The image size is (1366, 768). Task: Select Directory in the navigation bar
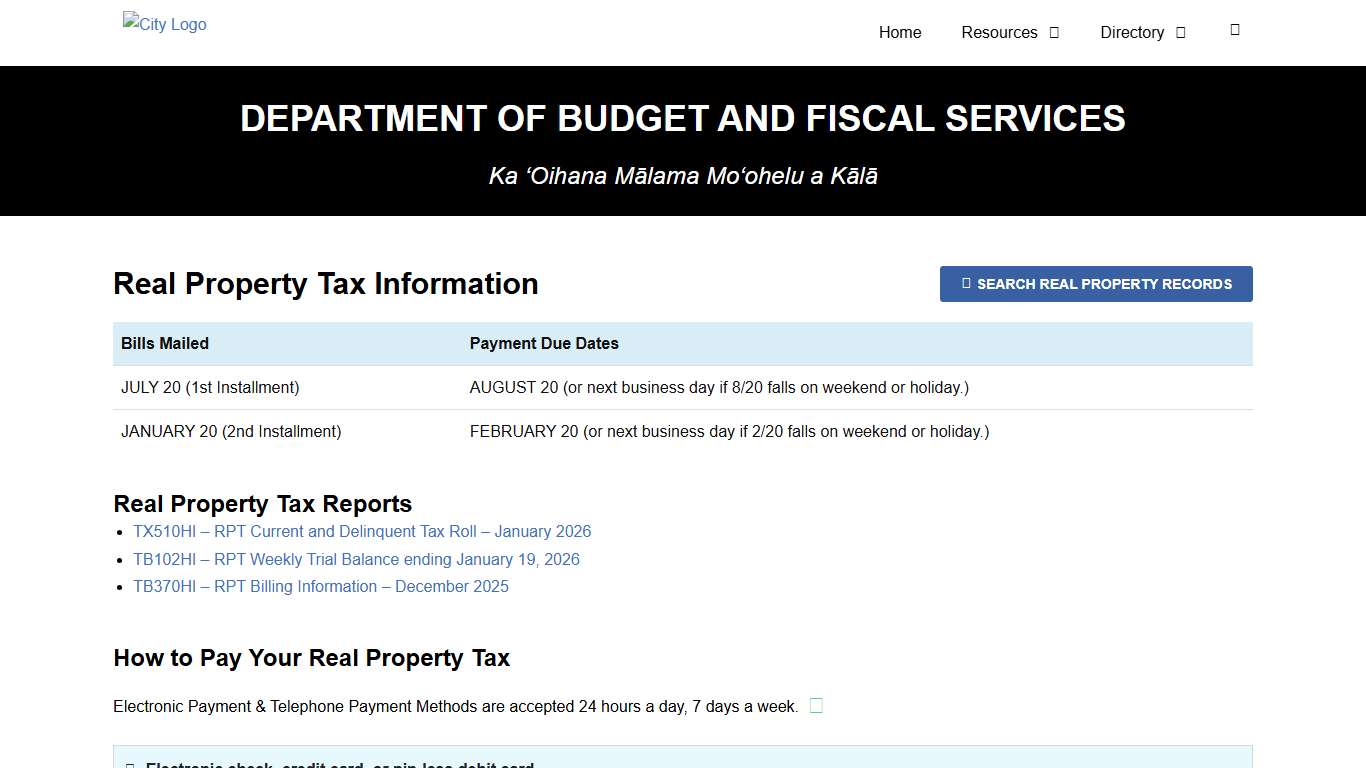(x=1131, y=32)
